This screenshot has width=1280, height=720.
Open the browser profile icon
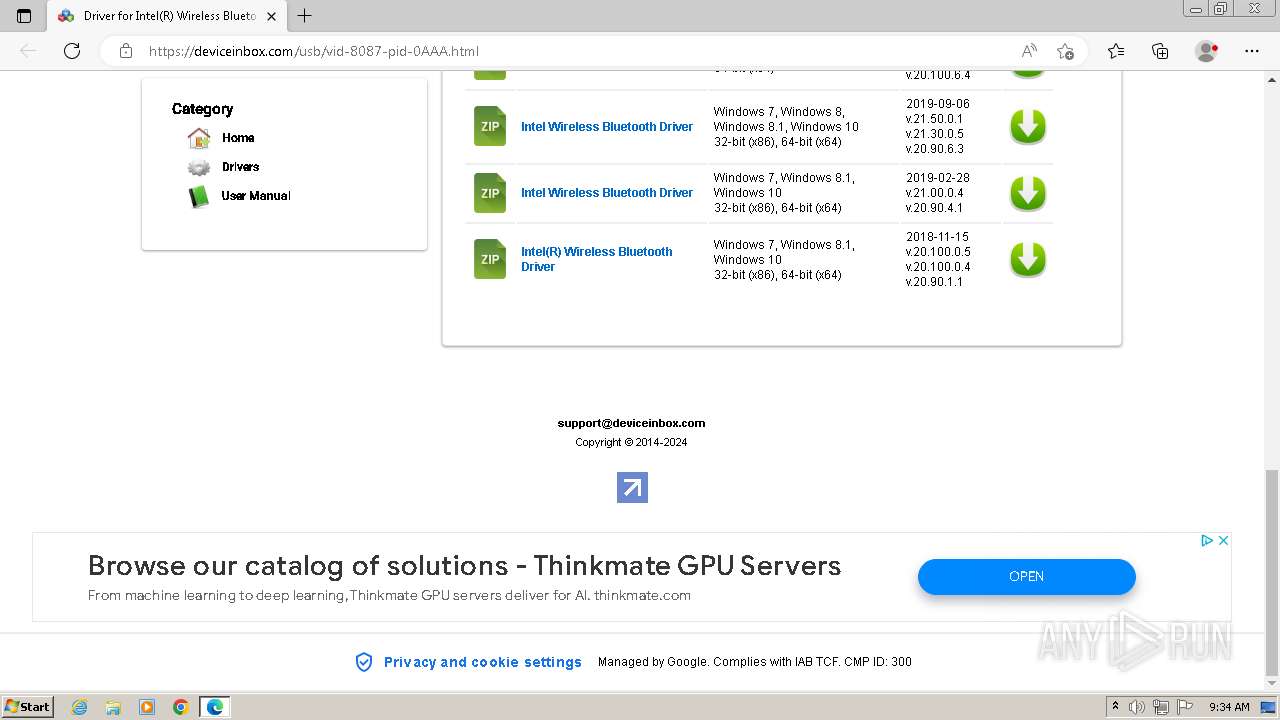tap(1206, 51)
